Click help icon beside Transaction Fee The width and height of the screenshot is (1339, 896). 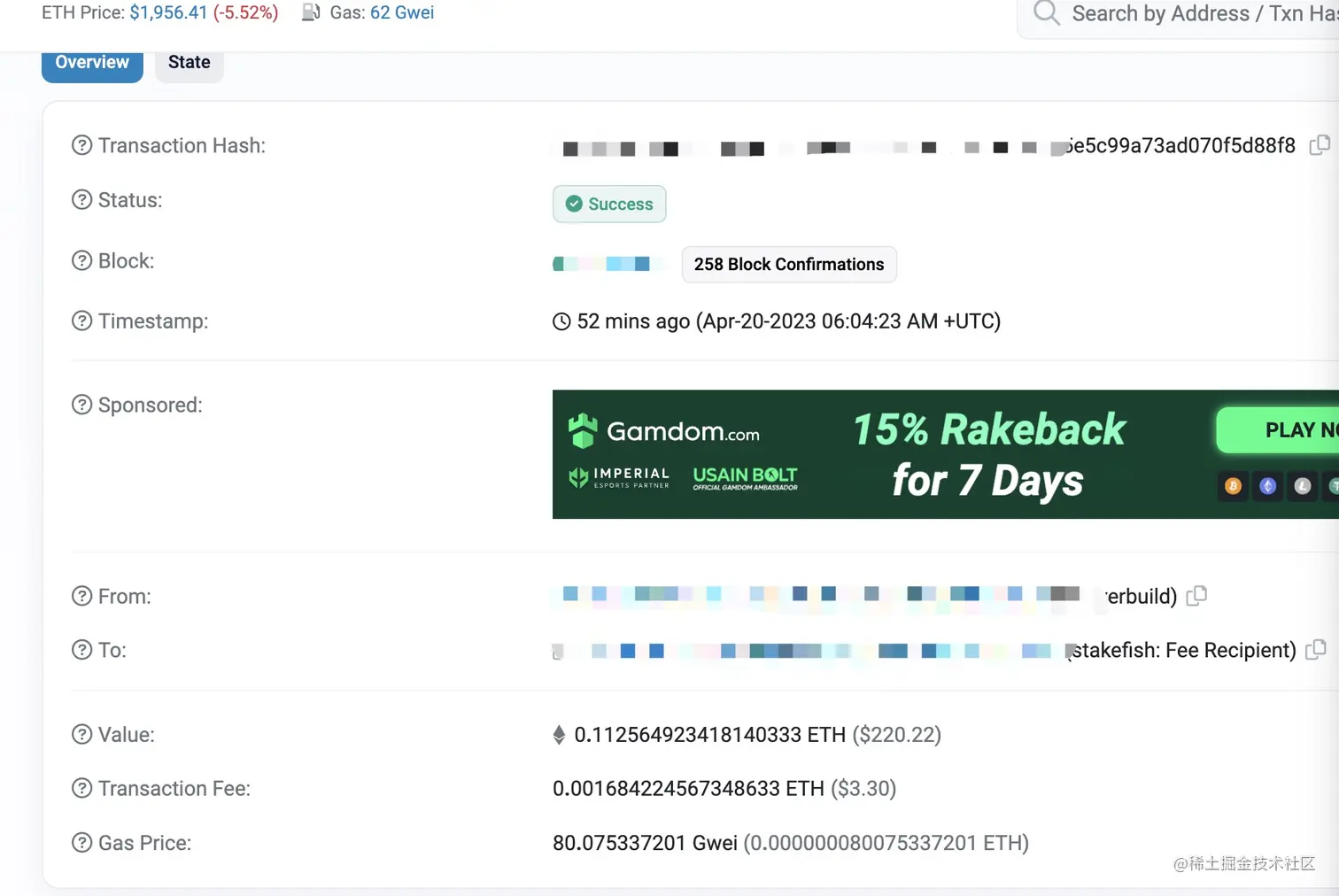pyautogui.click(x=81, y=788)
